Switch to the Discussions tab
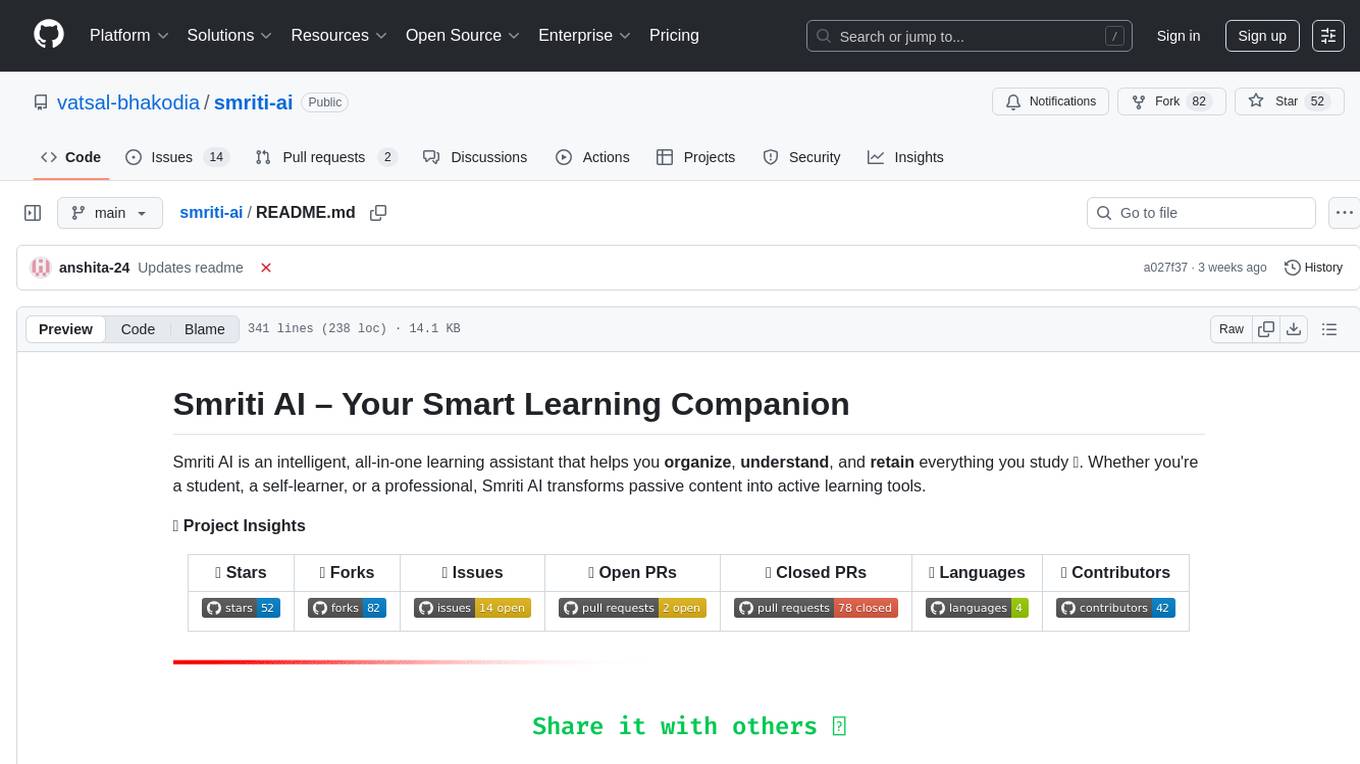1360x764 pixels. click(475, 157)
